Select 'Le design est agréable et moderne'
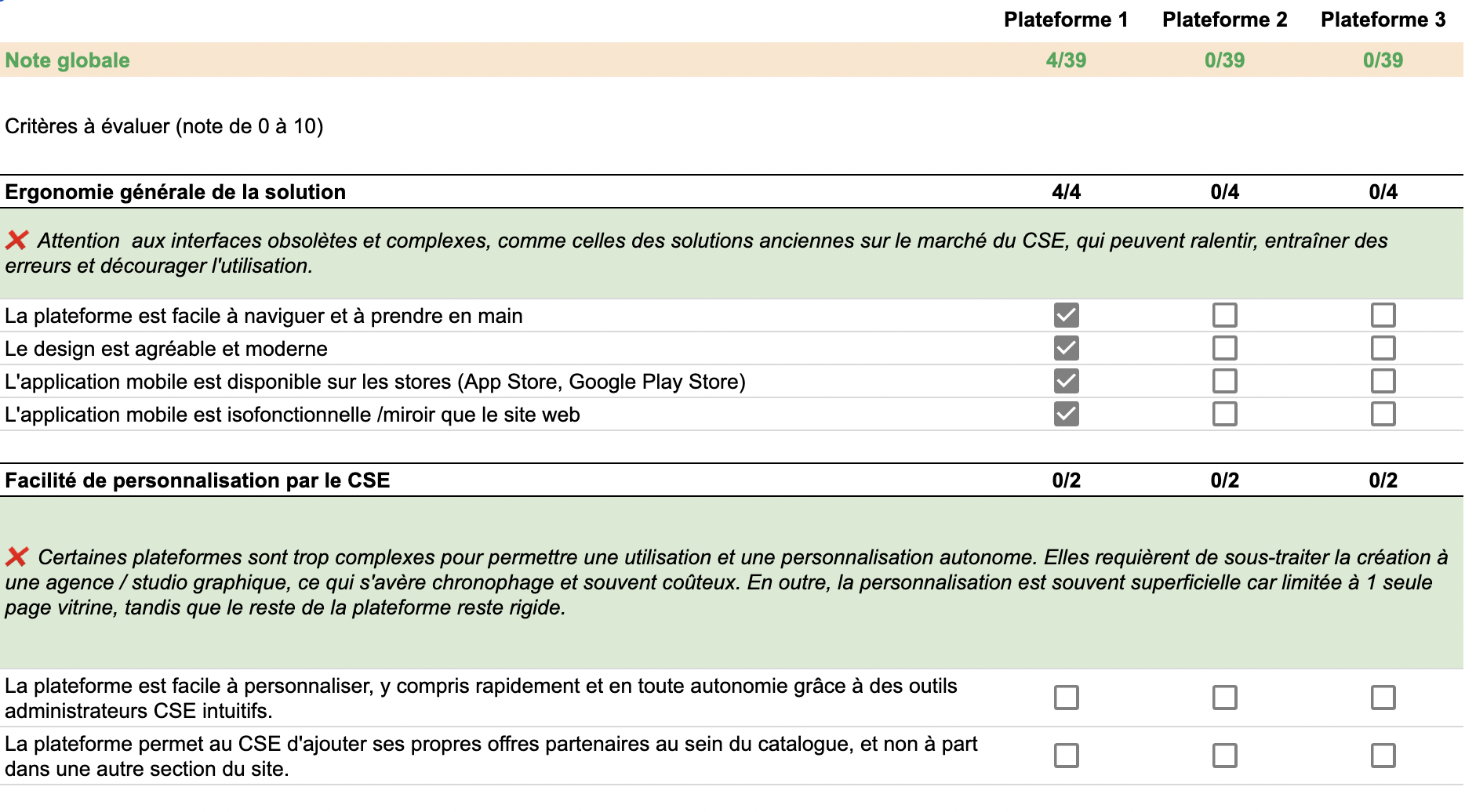The height and width of the screenshot is (812, 1465). click(166, 349)
